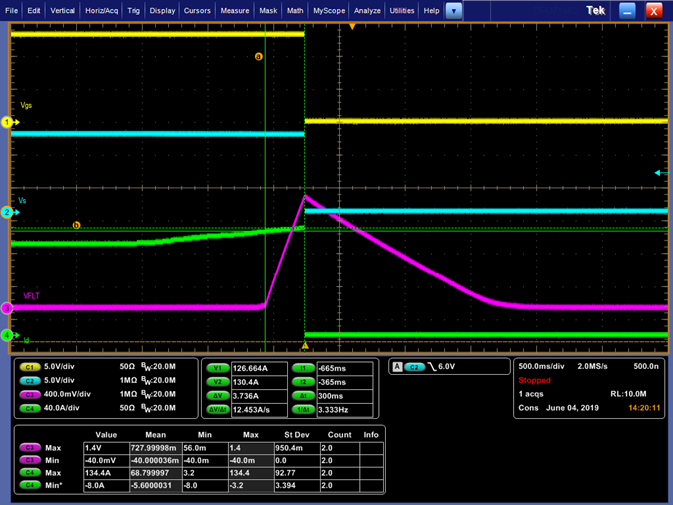Click the C2 trigger source badge
The width and height of the screenshot is (673, 505).
415,367
